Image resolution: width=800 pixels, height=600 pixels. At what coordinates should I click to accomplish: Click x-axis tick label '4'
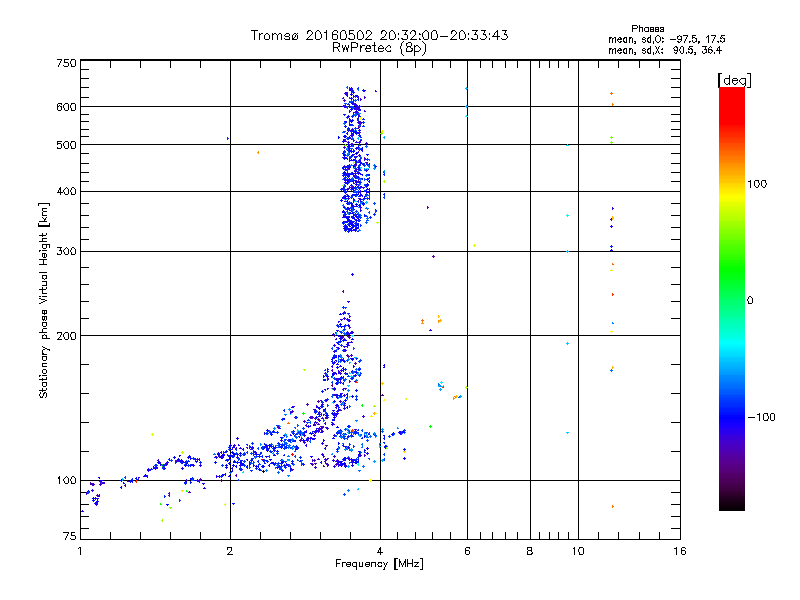point(380,551)
